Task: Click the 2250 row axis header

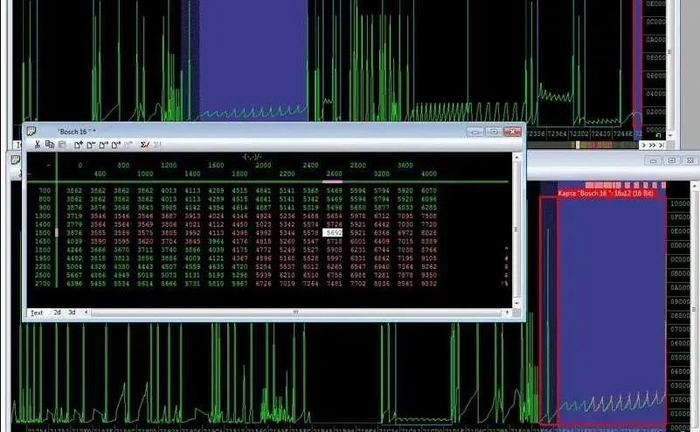Action: click(x=43, y=266)
